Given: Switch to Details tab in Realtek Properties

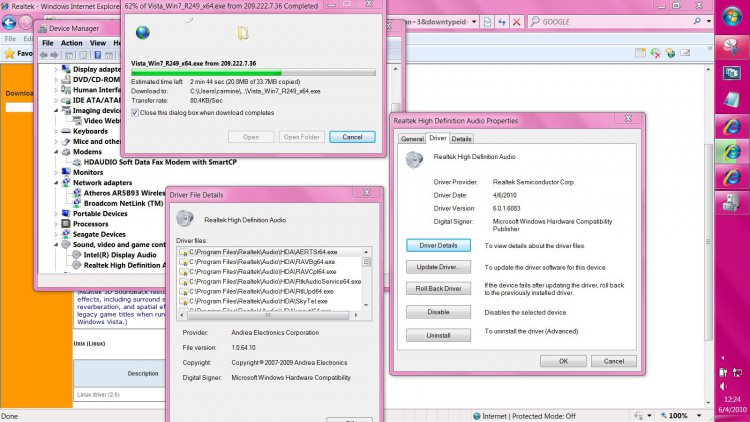Looking at the screenshot, I should coord(461,139).
